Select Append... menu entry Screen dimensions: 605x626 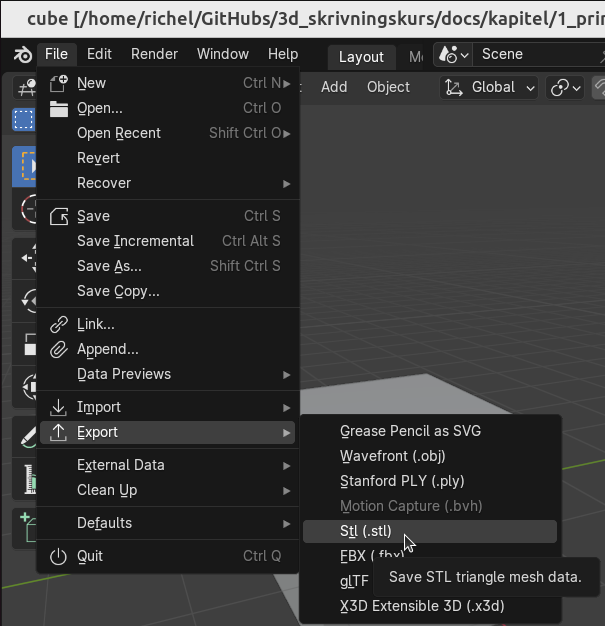pyautogui.click(x=168, y=349)
